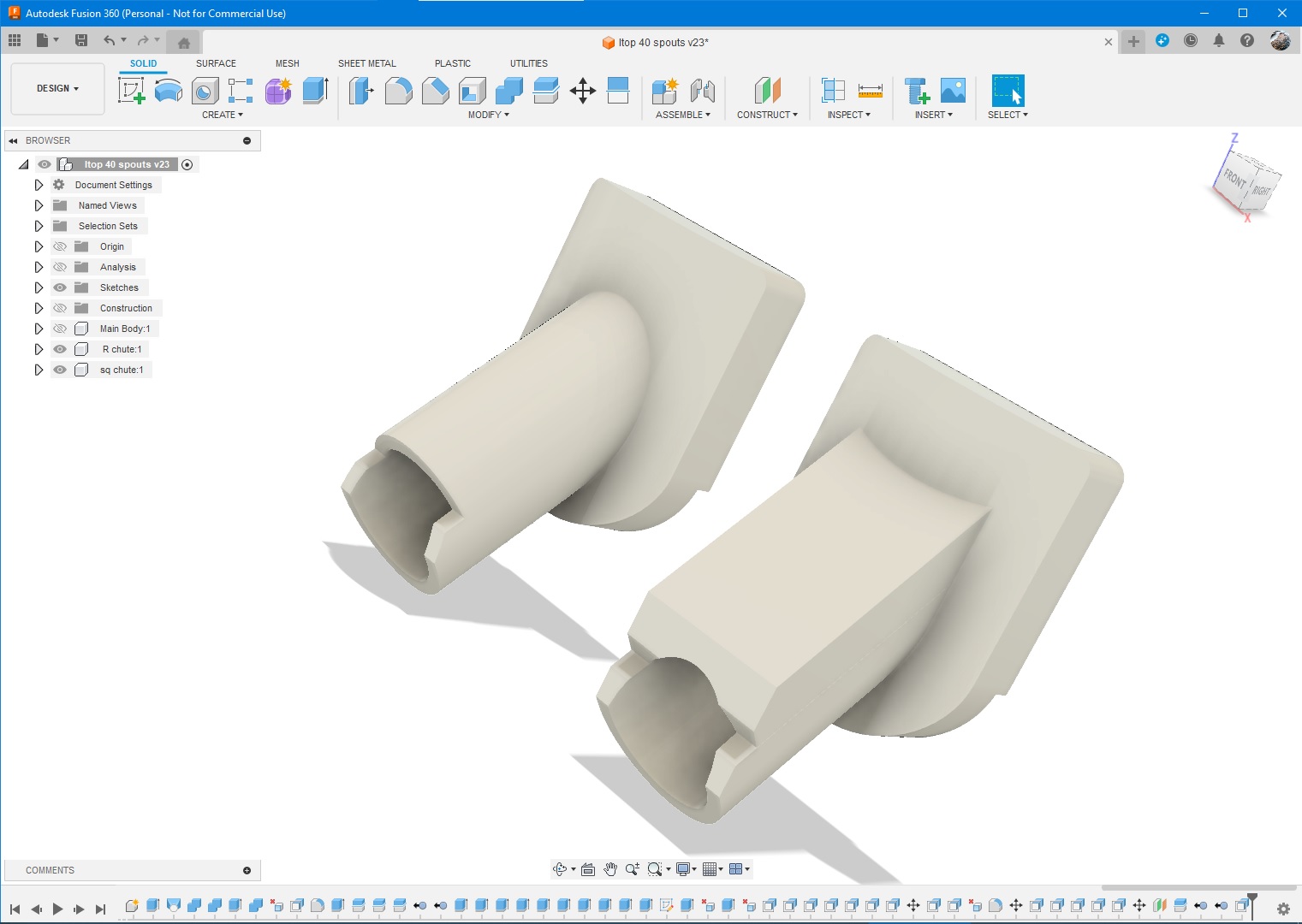Select the Move/Copy tool icon
The image size is (1302, 924).
[x=583, y=91]
